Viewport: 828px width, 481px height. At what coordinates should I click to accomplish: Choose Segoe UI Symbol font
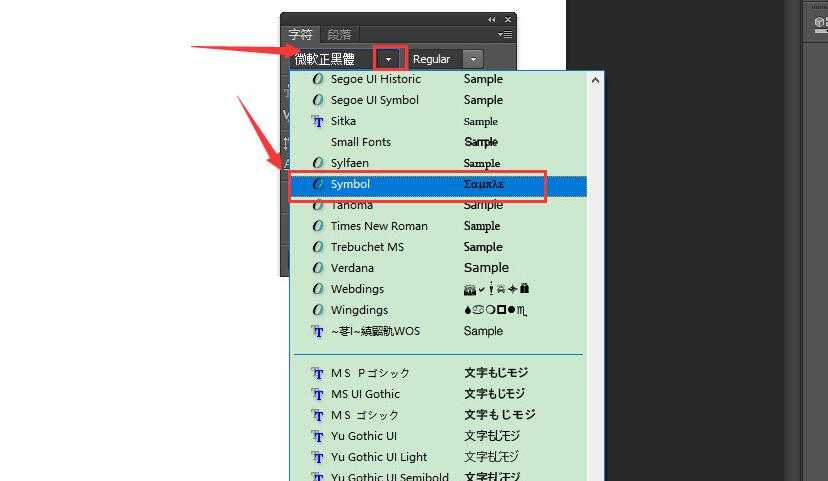(374, 100)
